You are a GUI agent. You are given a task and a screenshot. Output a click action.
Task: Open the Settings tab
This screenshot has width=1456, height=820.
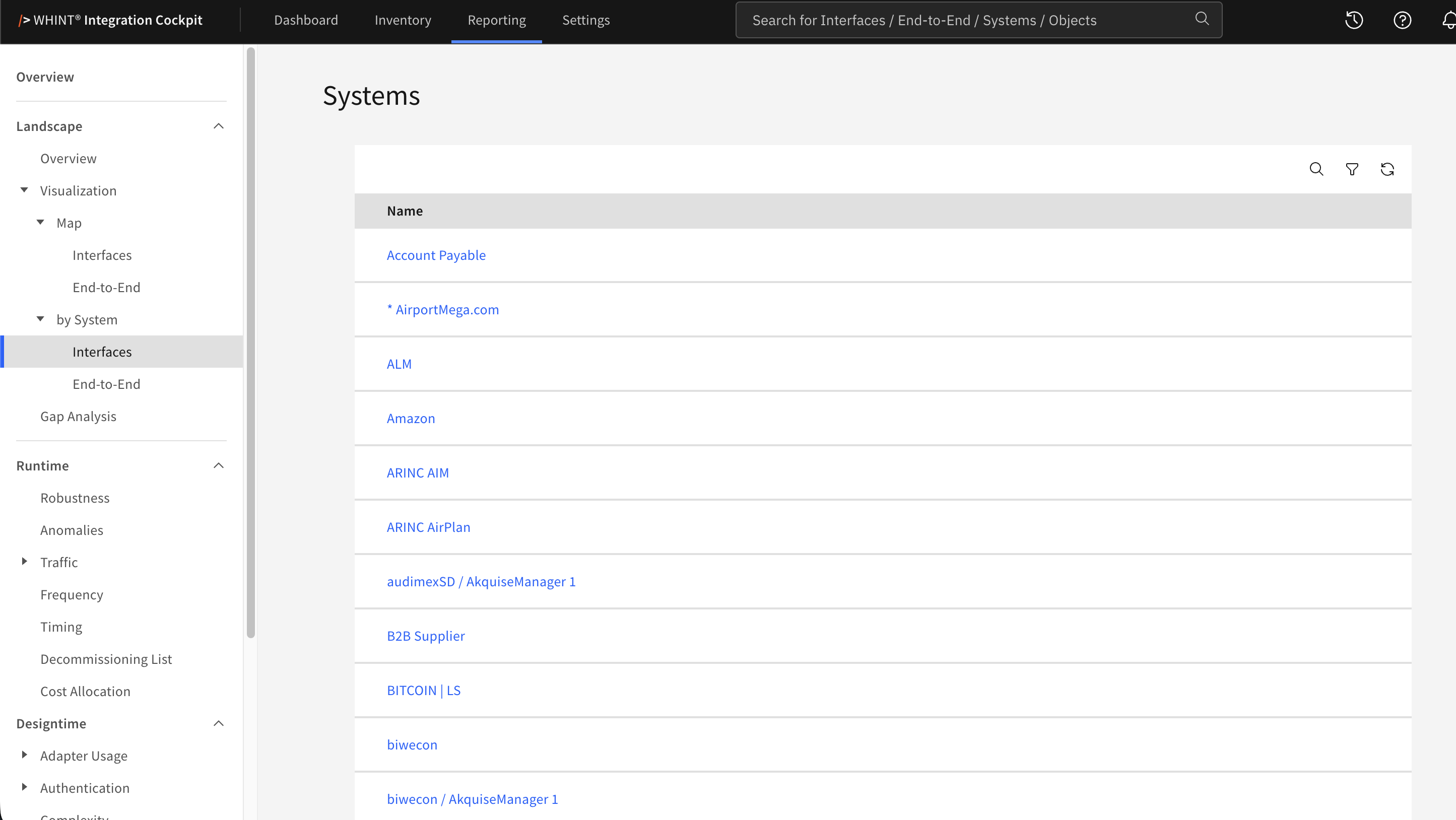point(586,20)
